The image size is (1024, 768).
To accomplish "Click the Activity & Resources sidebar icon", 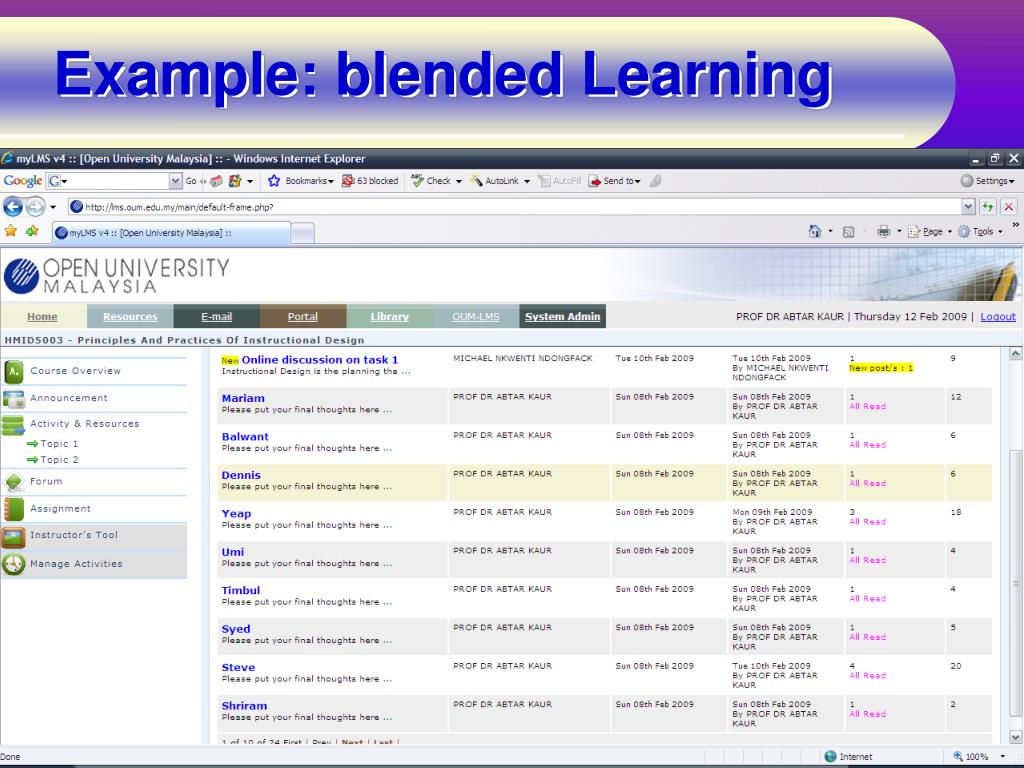I will coord(13,425).
